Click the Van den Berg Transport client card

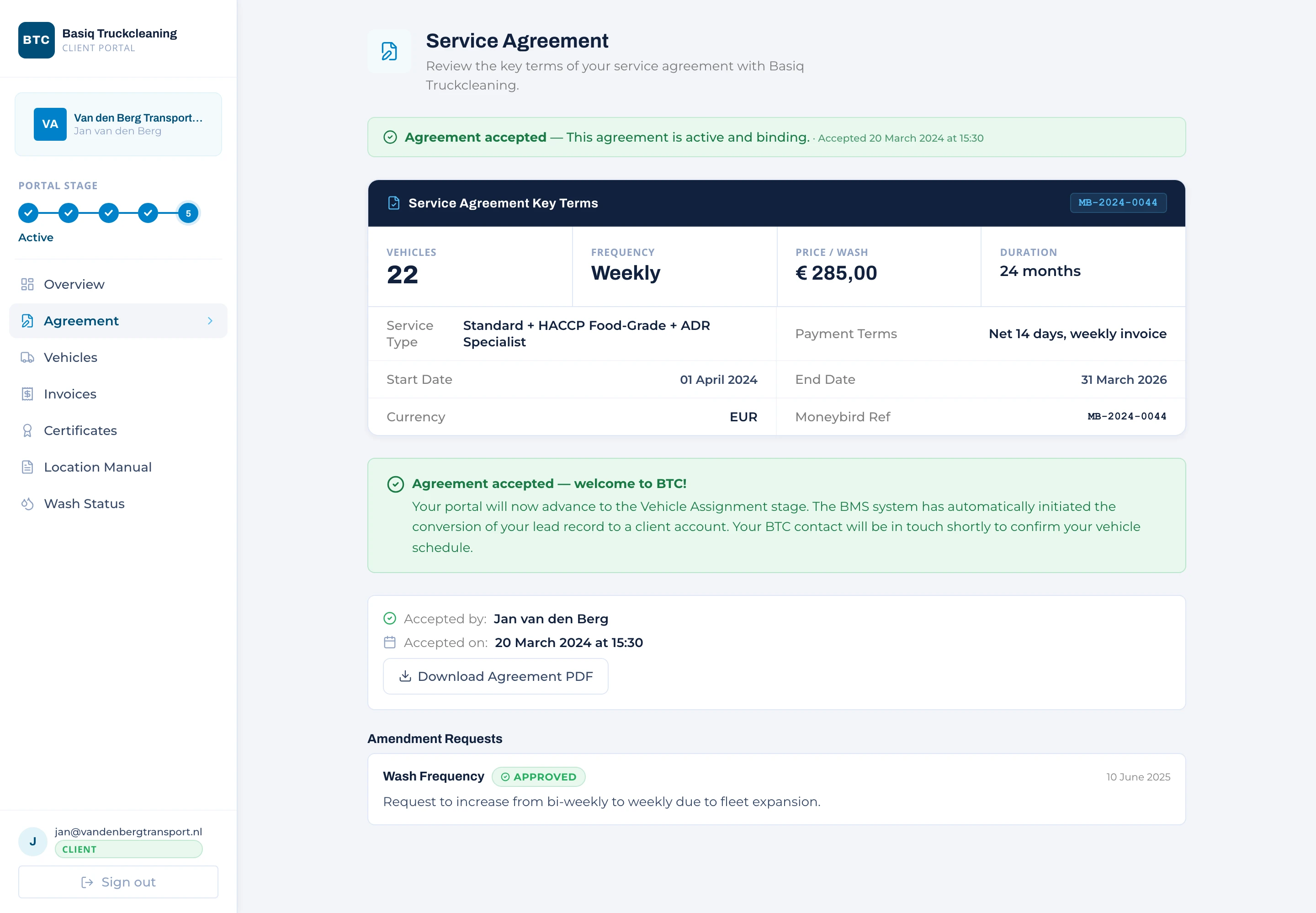click(x=118, y=124)
